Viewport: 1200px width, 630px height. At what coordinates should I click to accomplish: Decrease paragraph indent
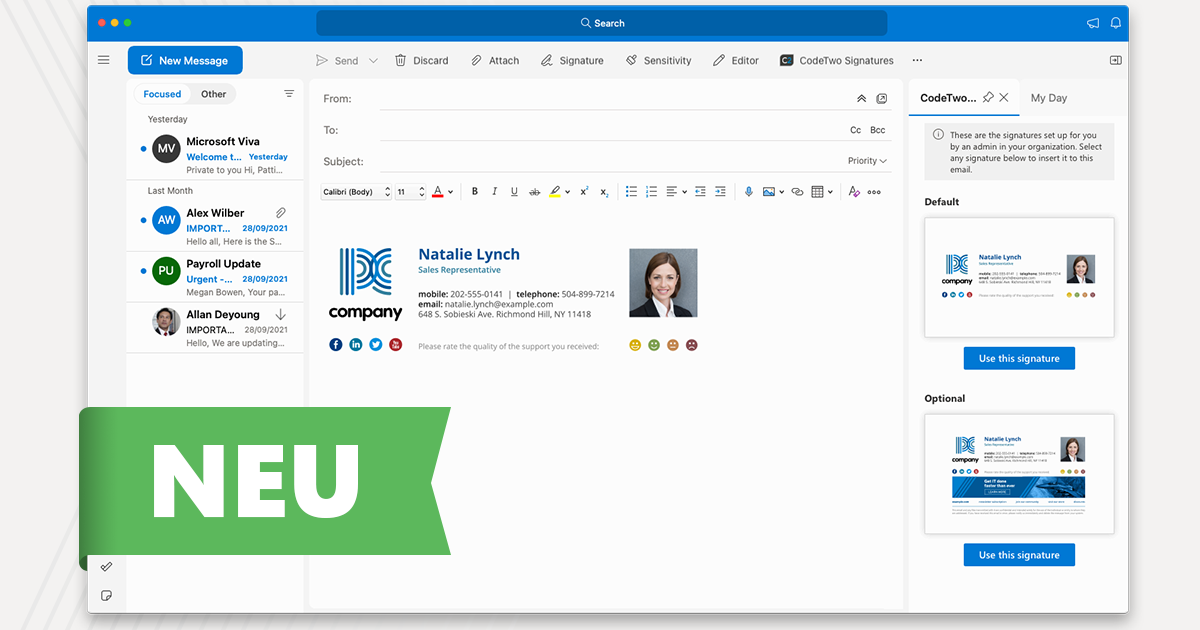click(x=700, y=192)
